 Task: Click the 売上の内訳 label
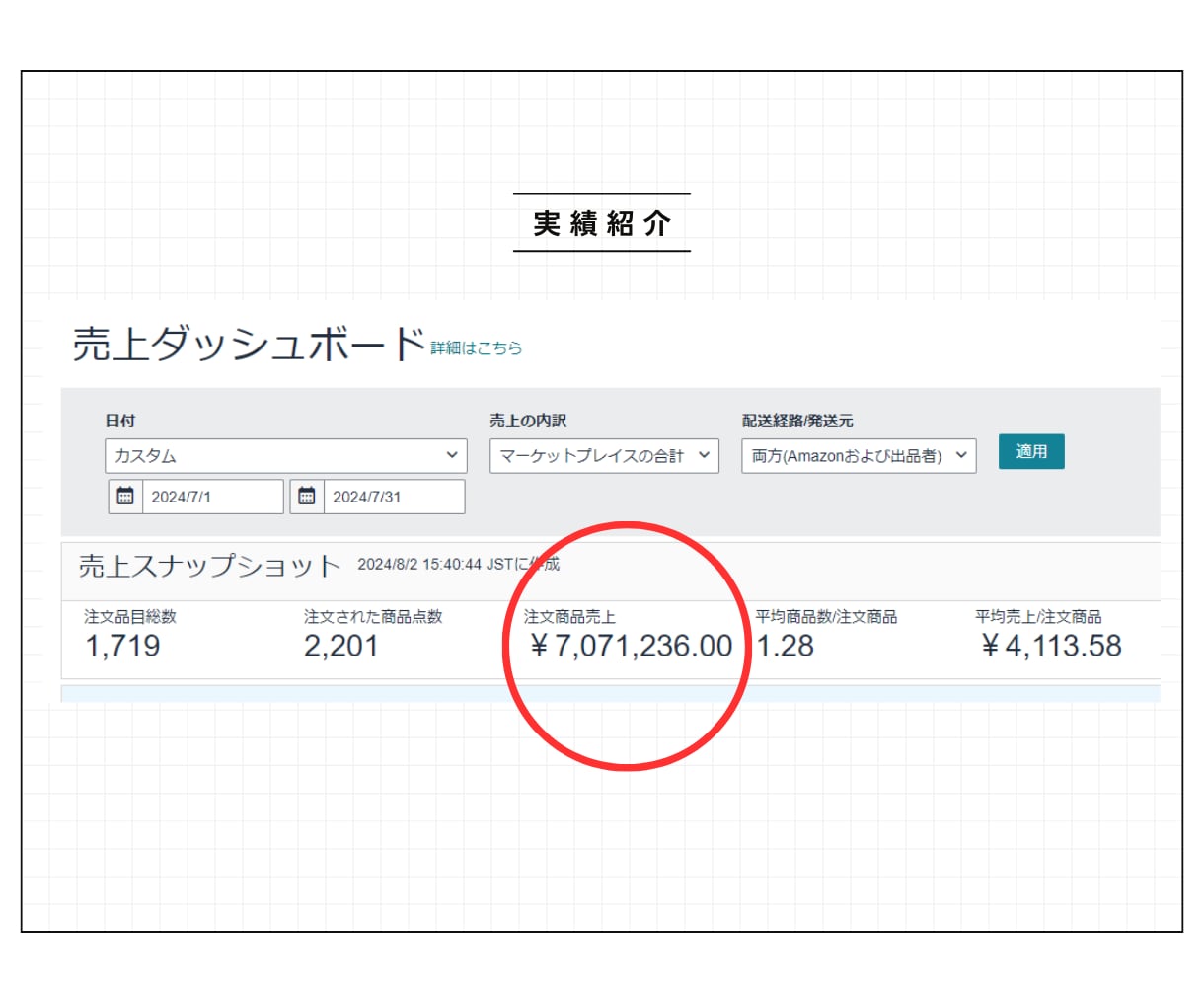click(x=528, y=421)
